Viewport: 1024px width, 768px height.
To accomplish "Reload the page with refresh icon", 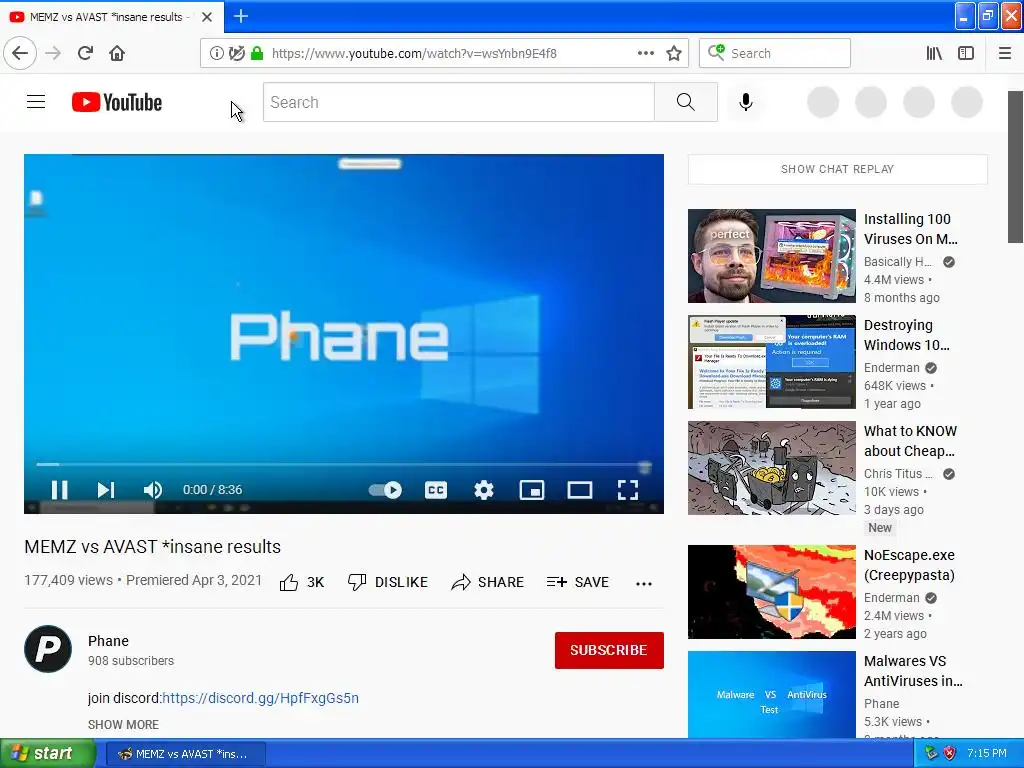I will (x=85, y=53).
